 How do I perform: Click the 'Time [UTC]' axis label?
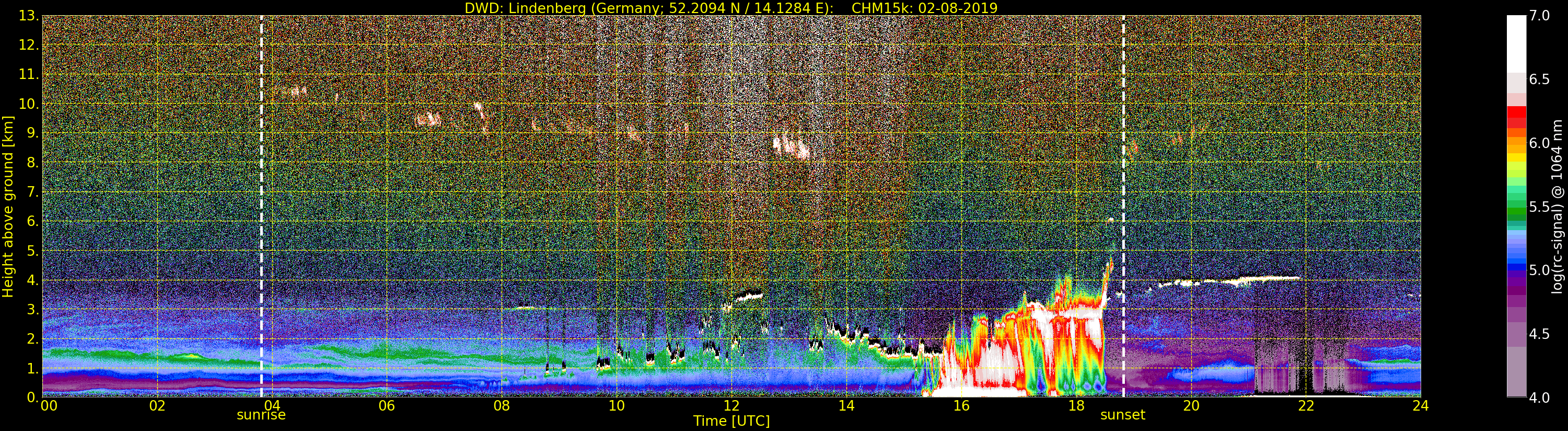tap(731, 421)
